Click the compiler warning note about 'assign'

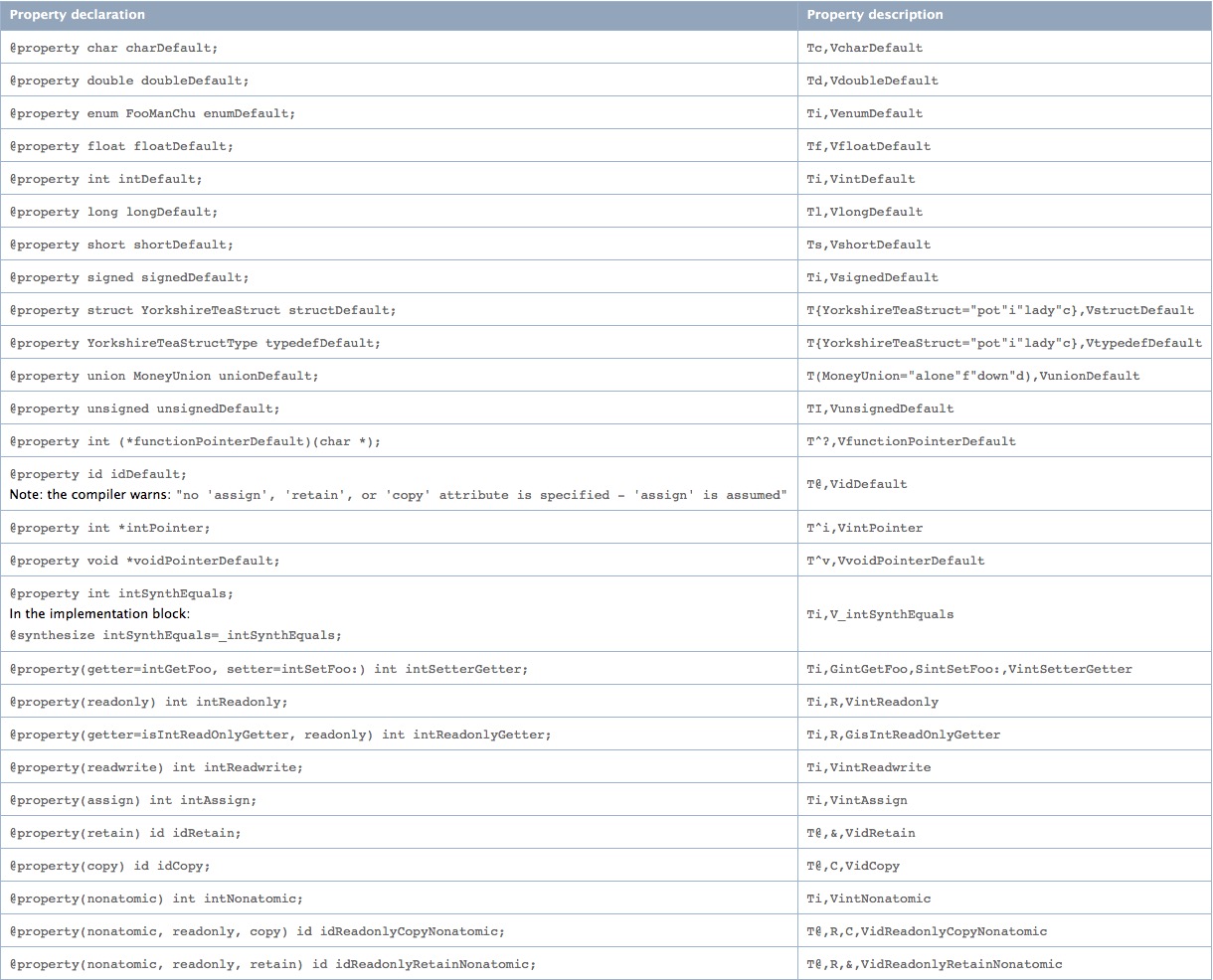pyautogui.click(x=398, y=495)
